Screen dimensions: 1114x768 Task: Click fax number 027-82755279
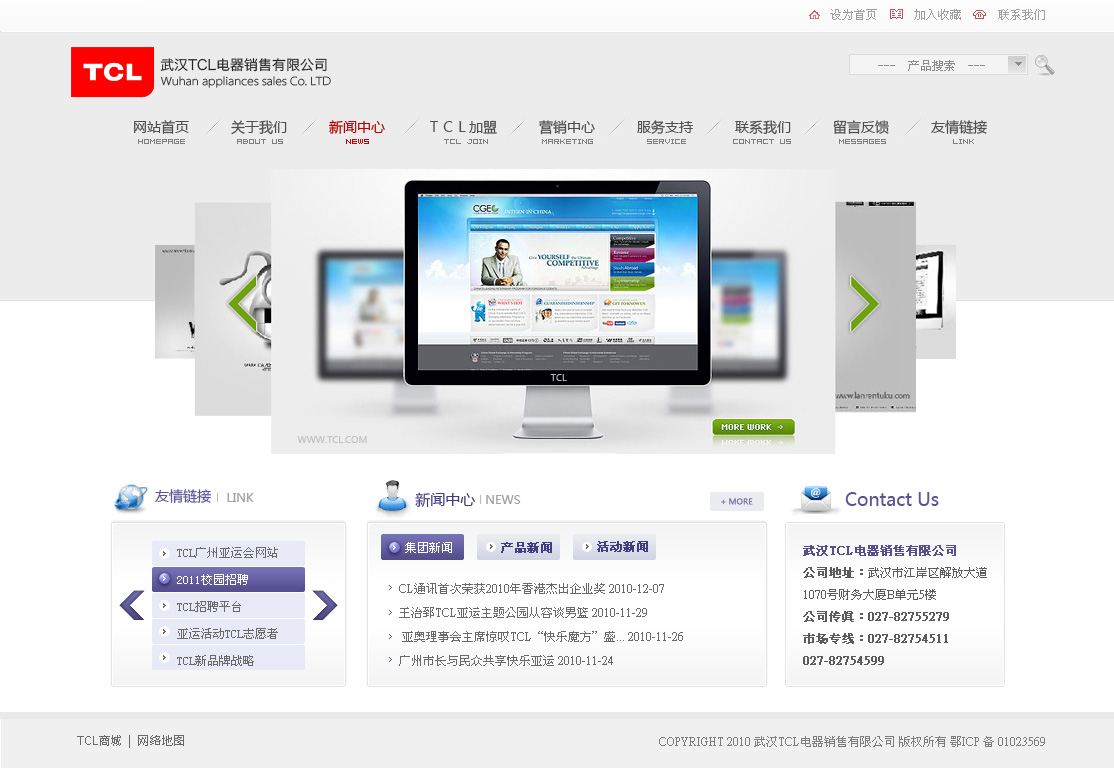[908, 617]
